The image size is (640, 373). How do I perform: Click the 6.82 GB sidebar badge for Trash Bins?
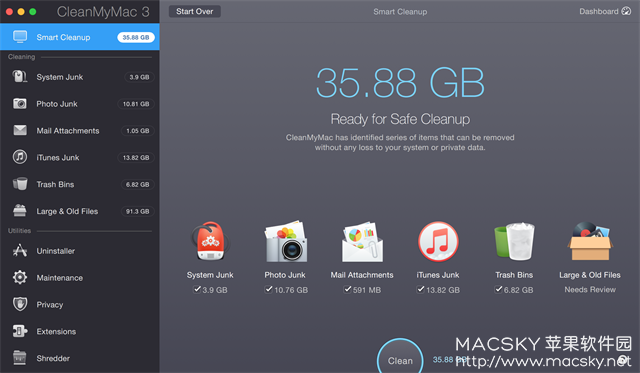click(138, 184)
